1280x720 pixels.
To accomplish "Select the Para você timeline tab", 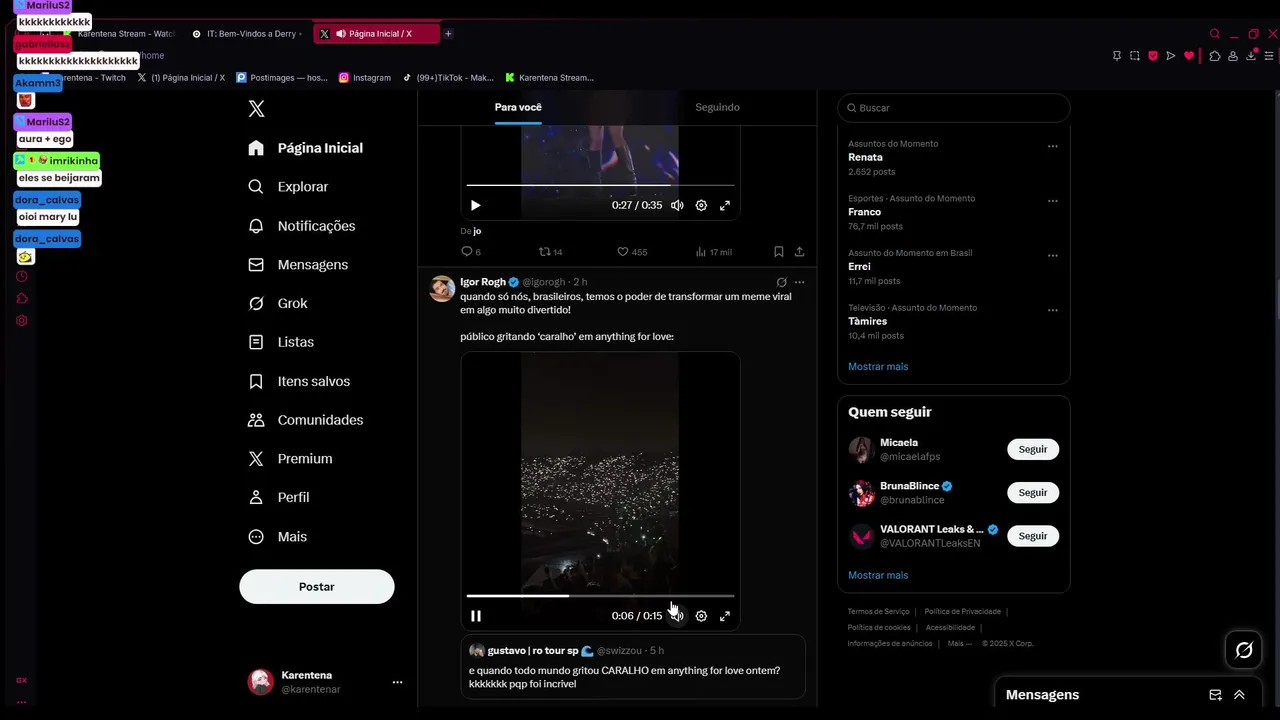I will [518, 107].
